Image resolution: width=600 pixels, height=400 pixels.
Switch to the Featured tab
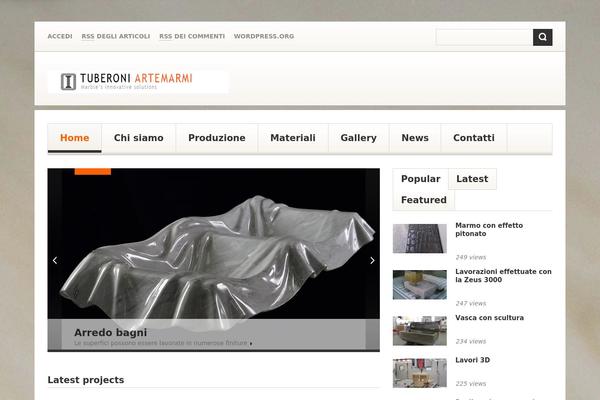click(x=424, y=200)
